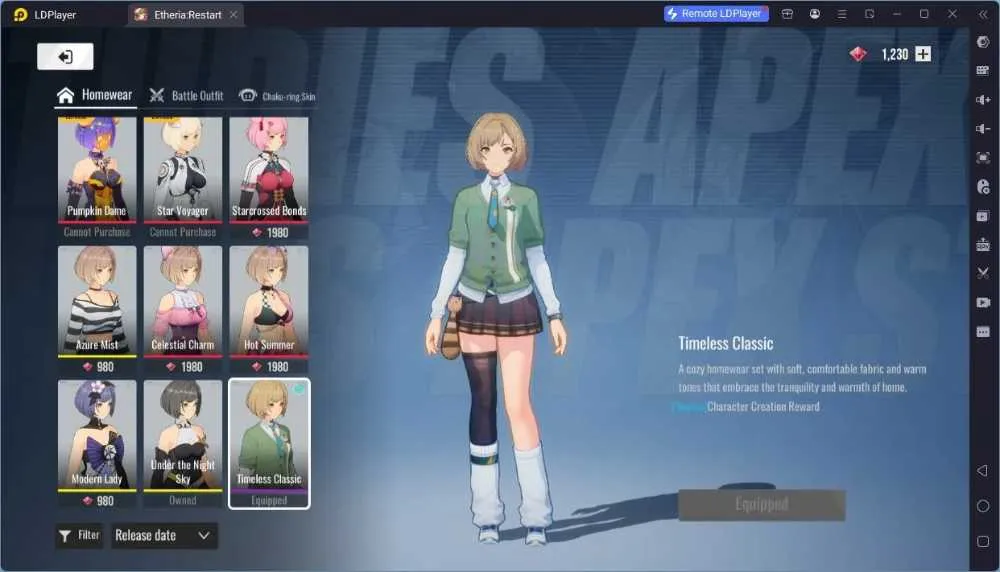Select the Star Voyager outfit thumbnail

[x=183, y=170]
